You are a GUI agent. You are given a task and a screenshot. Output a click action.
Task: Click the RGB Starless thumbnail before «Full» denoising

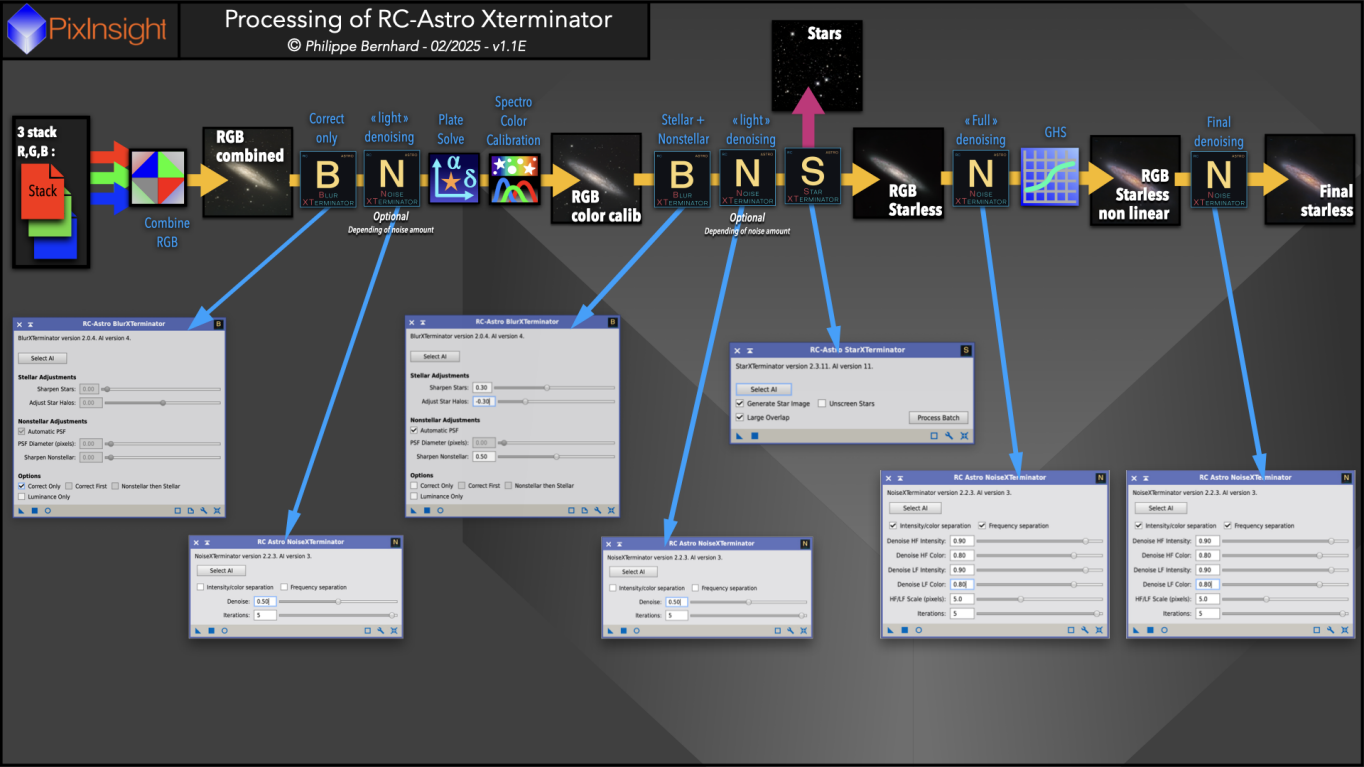pos(897,174)
